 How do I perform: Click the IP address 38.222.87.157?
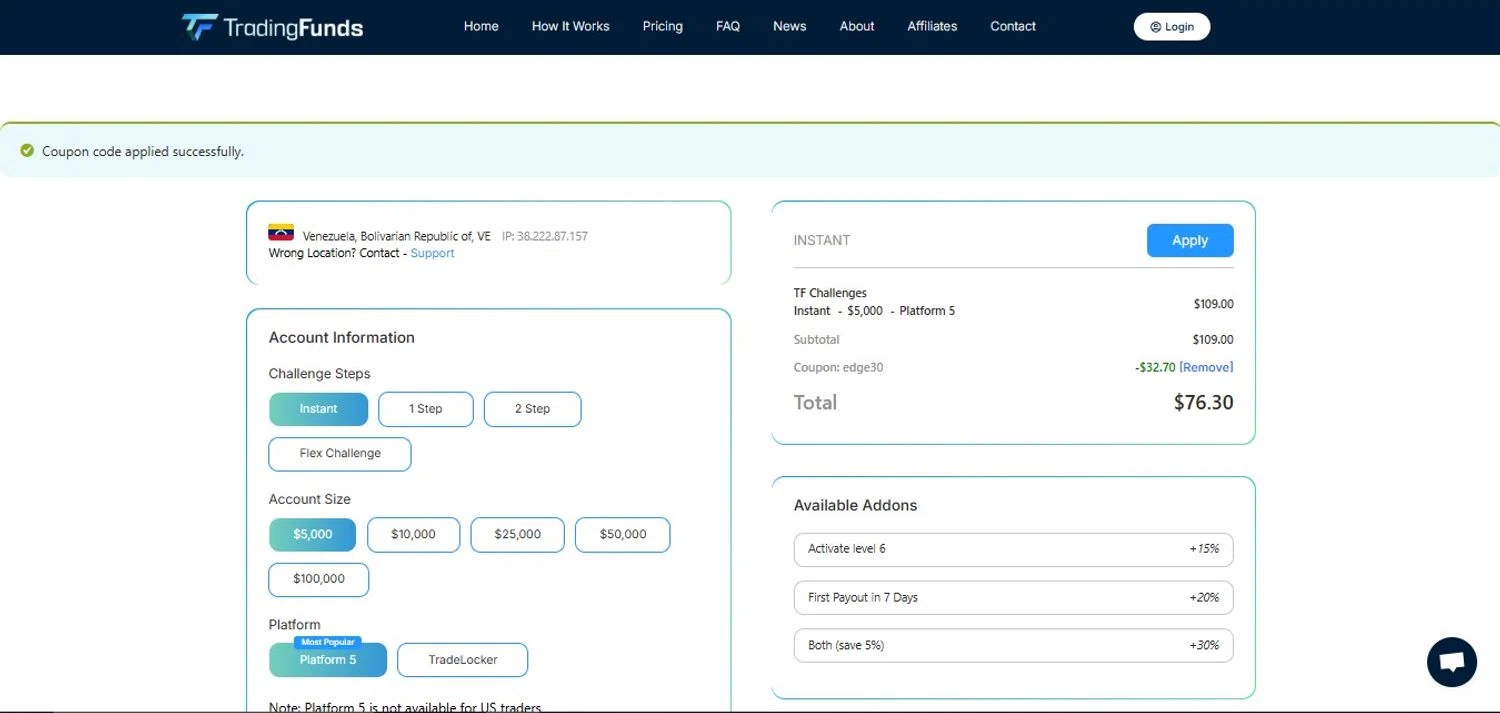[545, 237]
